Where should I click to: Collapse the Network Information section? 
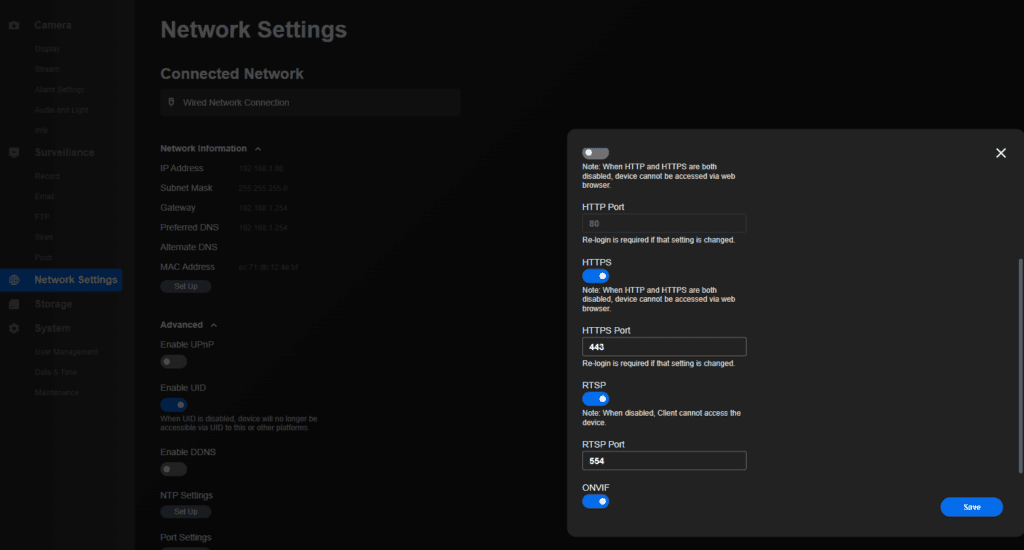pos(258,149)
